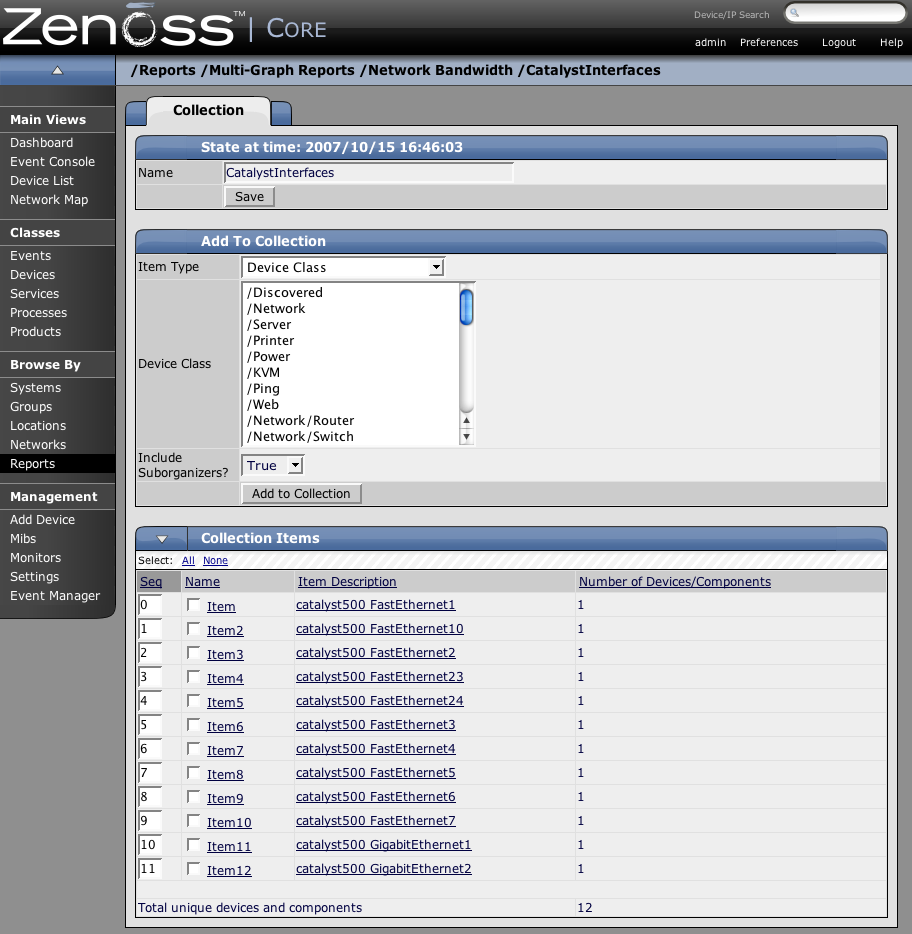Open Processes under Classes
Screen dimensions: 912x934
point(38,313)
